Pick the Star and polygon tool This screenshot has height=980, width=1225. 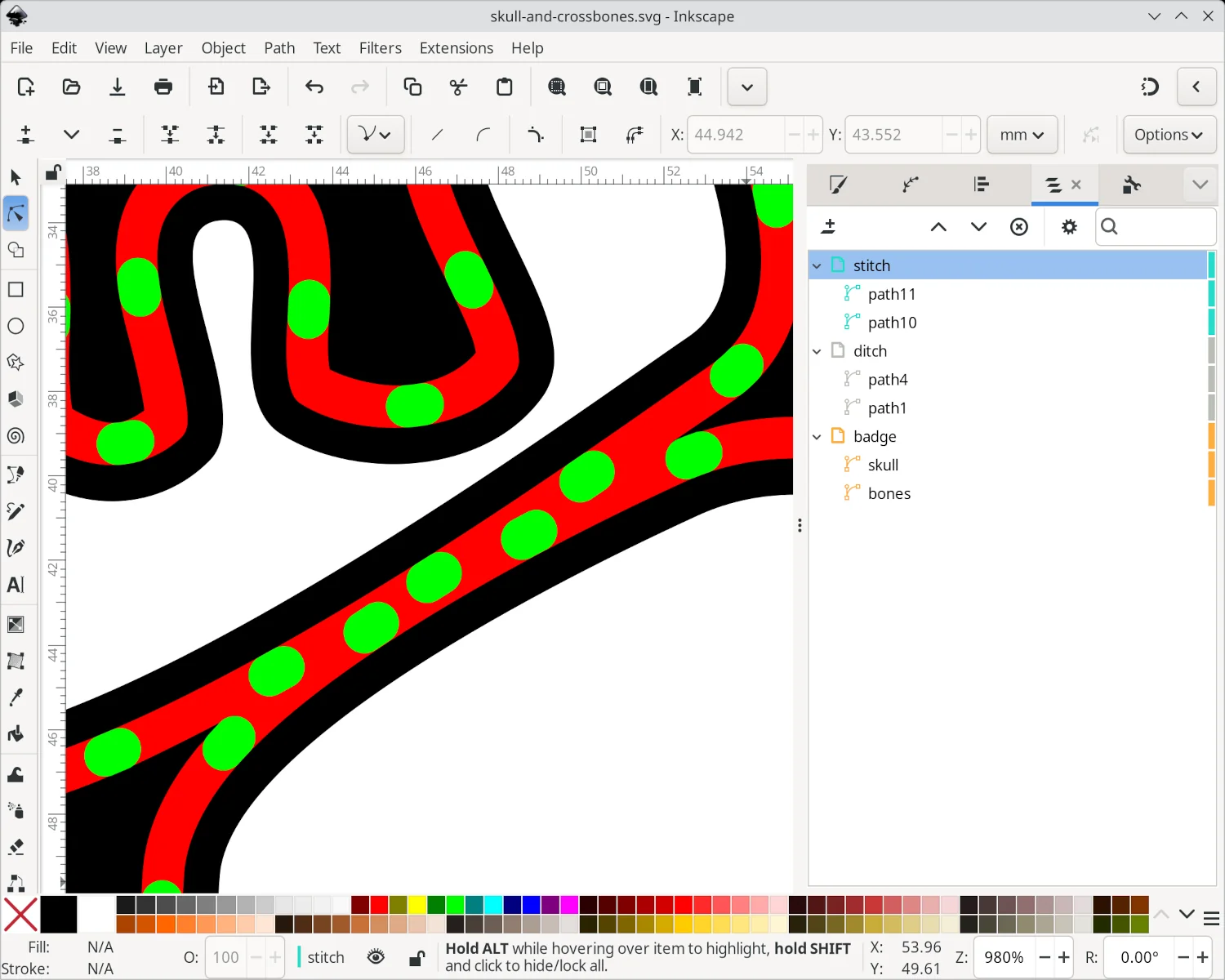coord(16,363)
